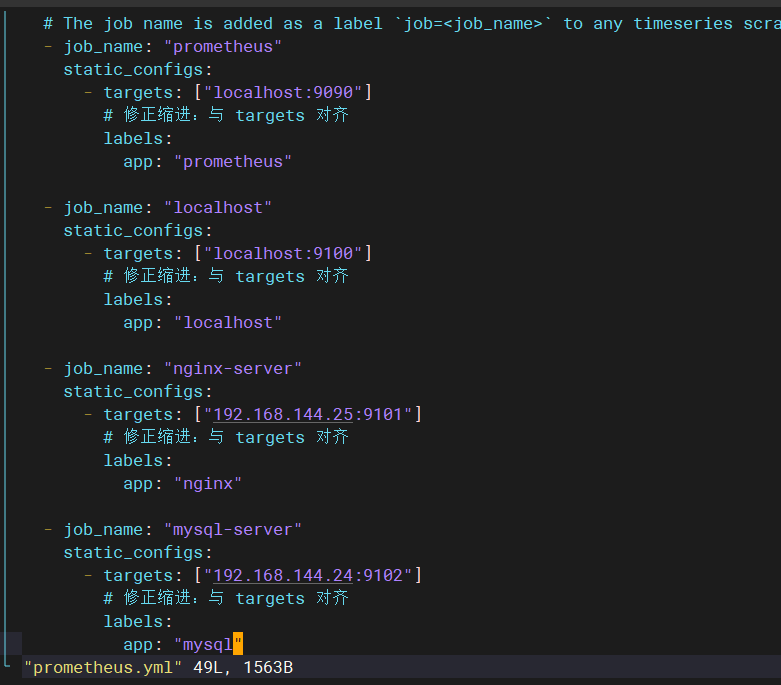Click the indent comment below 9101 targets
This screenshot has width=781, height=685.
[226, 437]
